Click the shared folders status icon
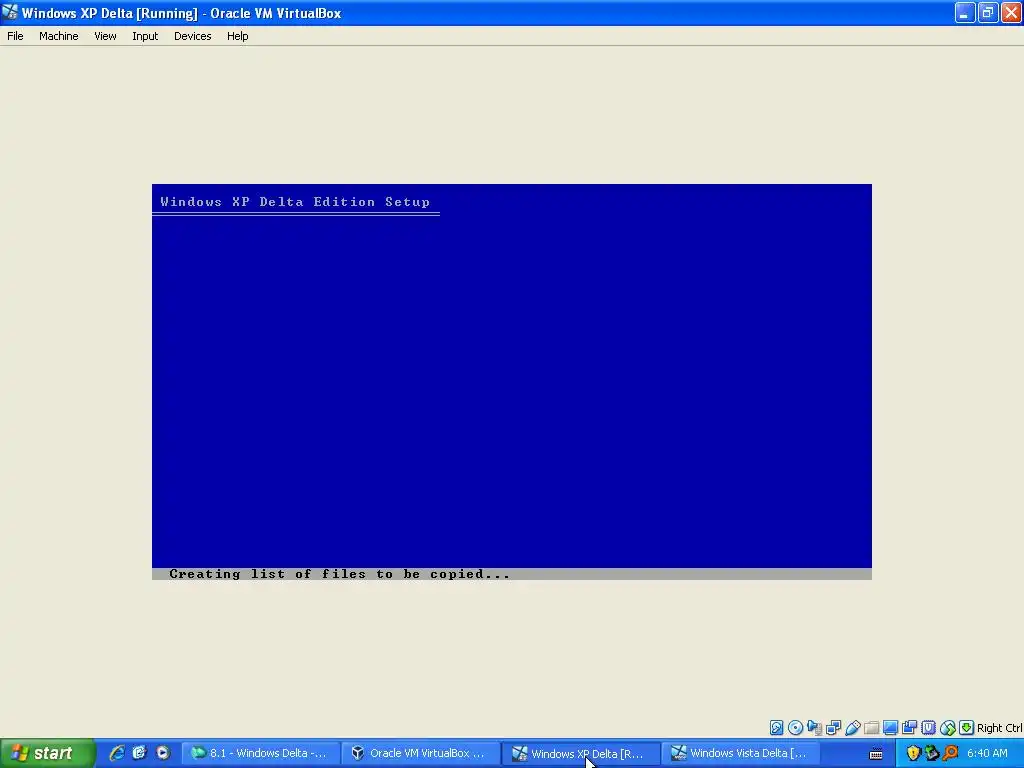Image resolution: width=1024 pixels, height=768 pixels. 871,728
